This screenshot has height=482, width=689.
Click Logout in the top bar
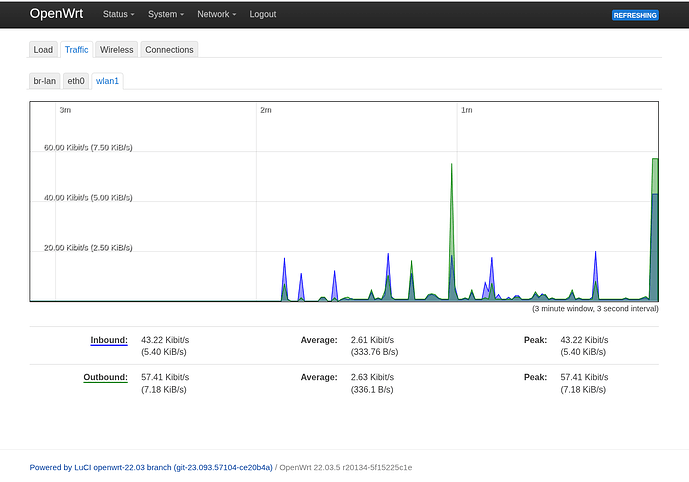tap(262, 15)
